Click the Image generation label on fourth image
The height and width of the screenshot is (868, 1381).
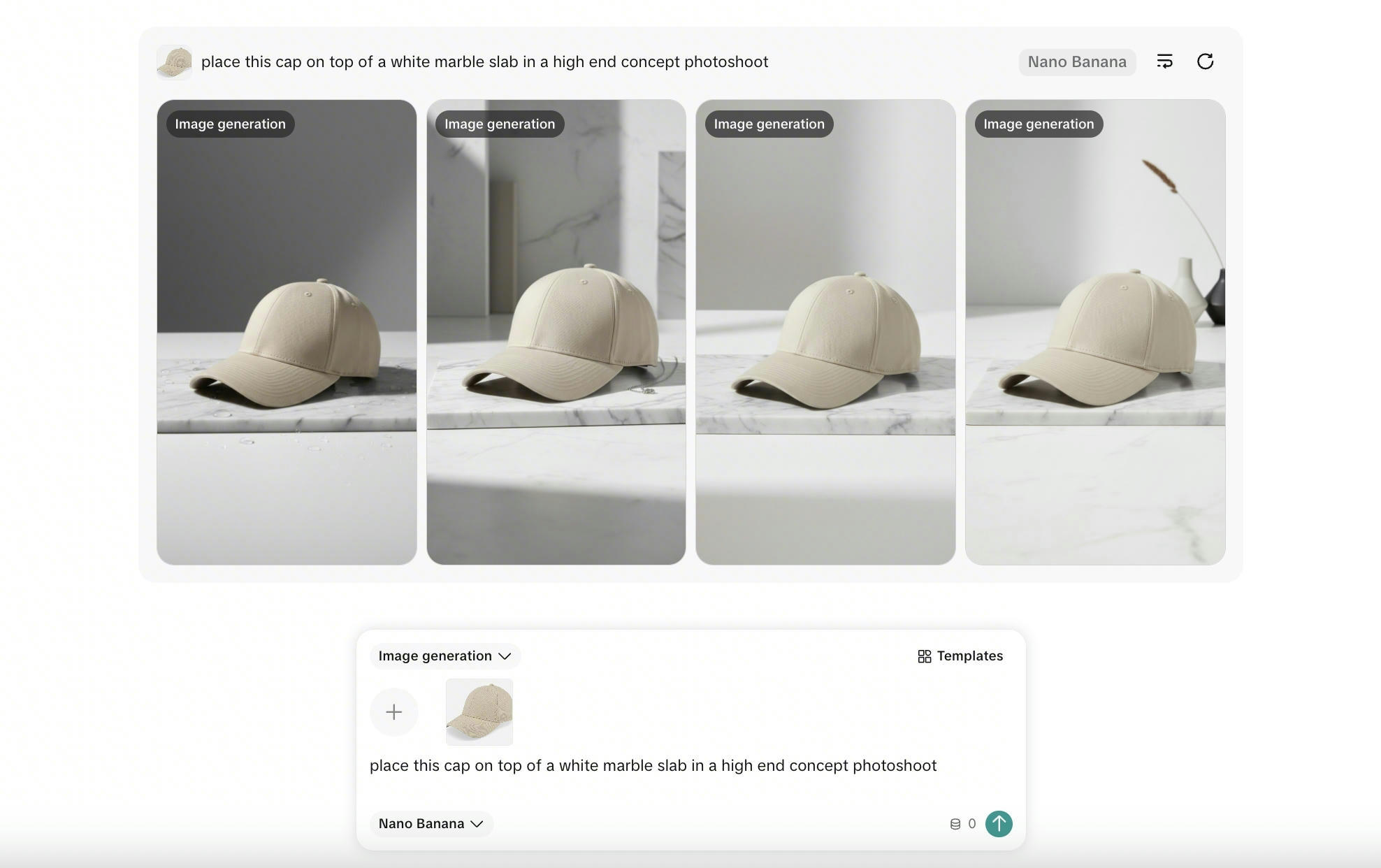tap(1039, 124)
